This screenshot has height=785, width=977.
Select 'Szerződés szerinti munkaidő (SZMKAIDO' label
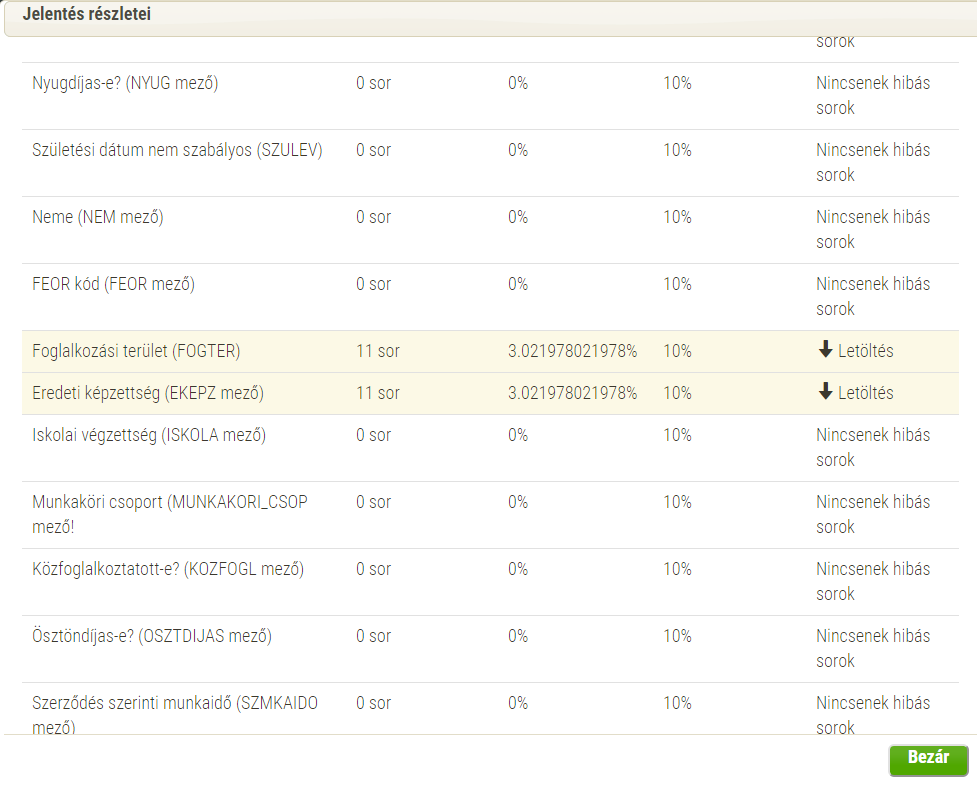[x=175, y=703]
